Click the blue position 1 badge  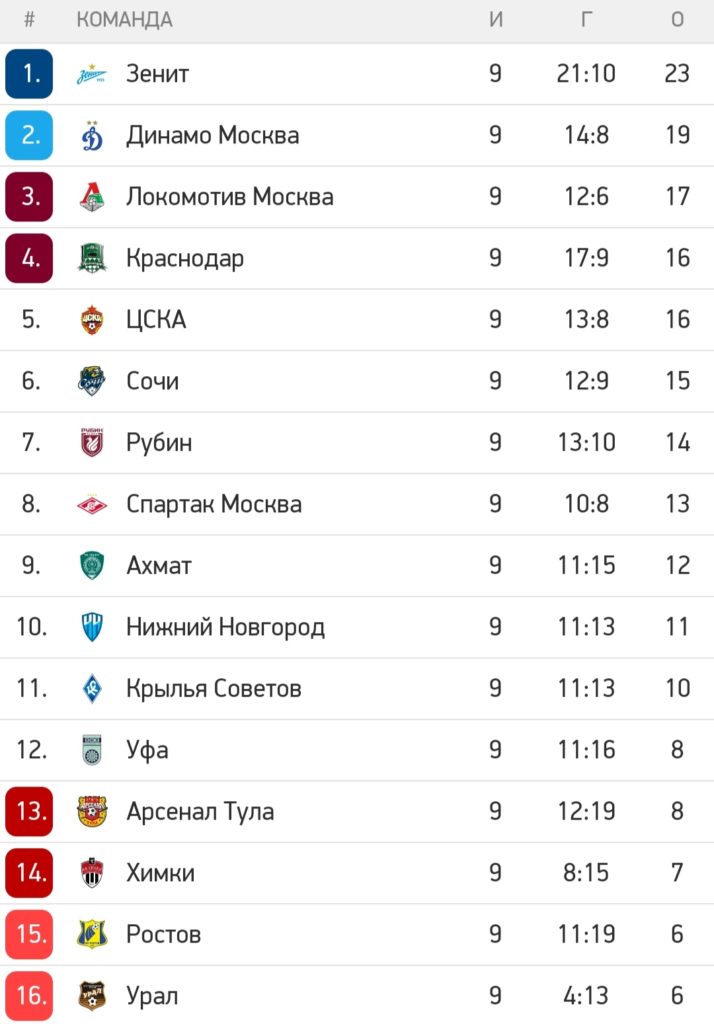pos(29,74)
